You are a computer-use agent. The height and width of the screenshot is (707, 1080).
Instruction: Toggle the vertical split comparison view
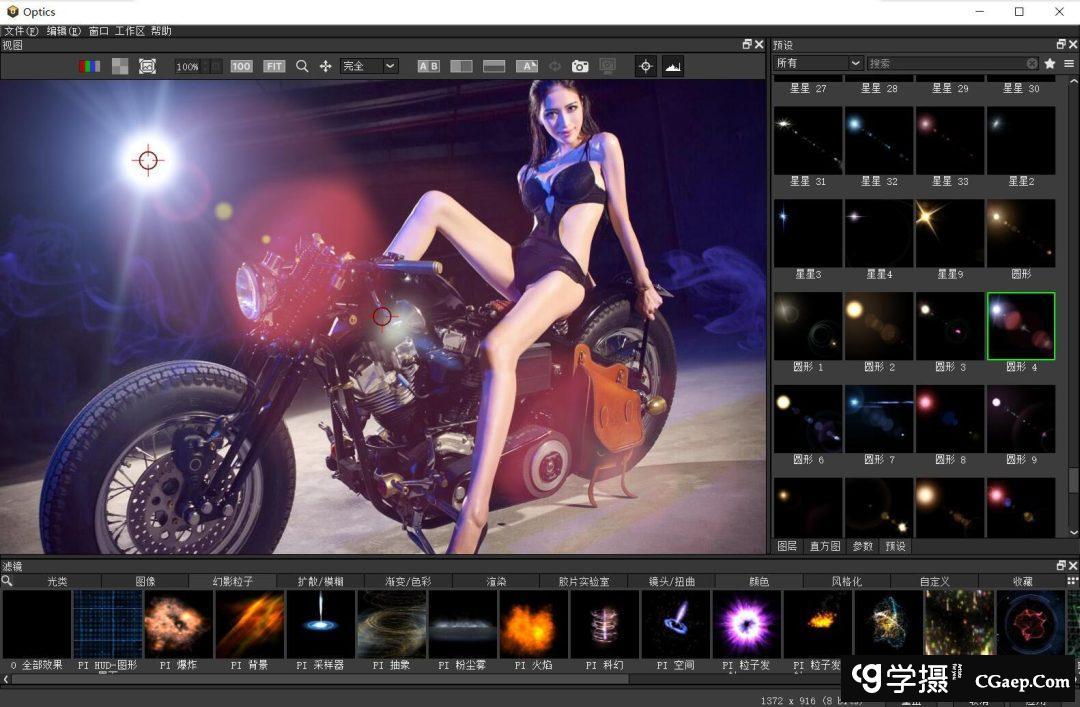tap(461, 66)
